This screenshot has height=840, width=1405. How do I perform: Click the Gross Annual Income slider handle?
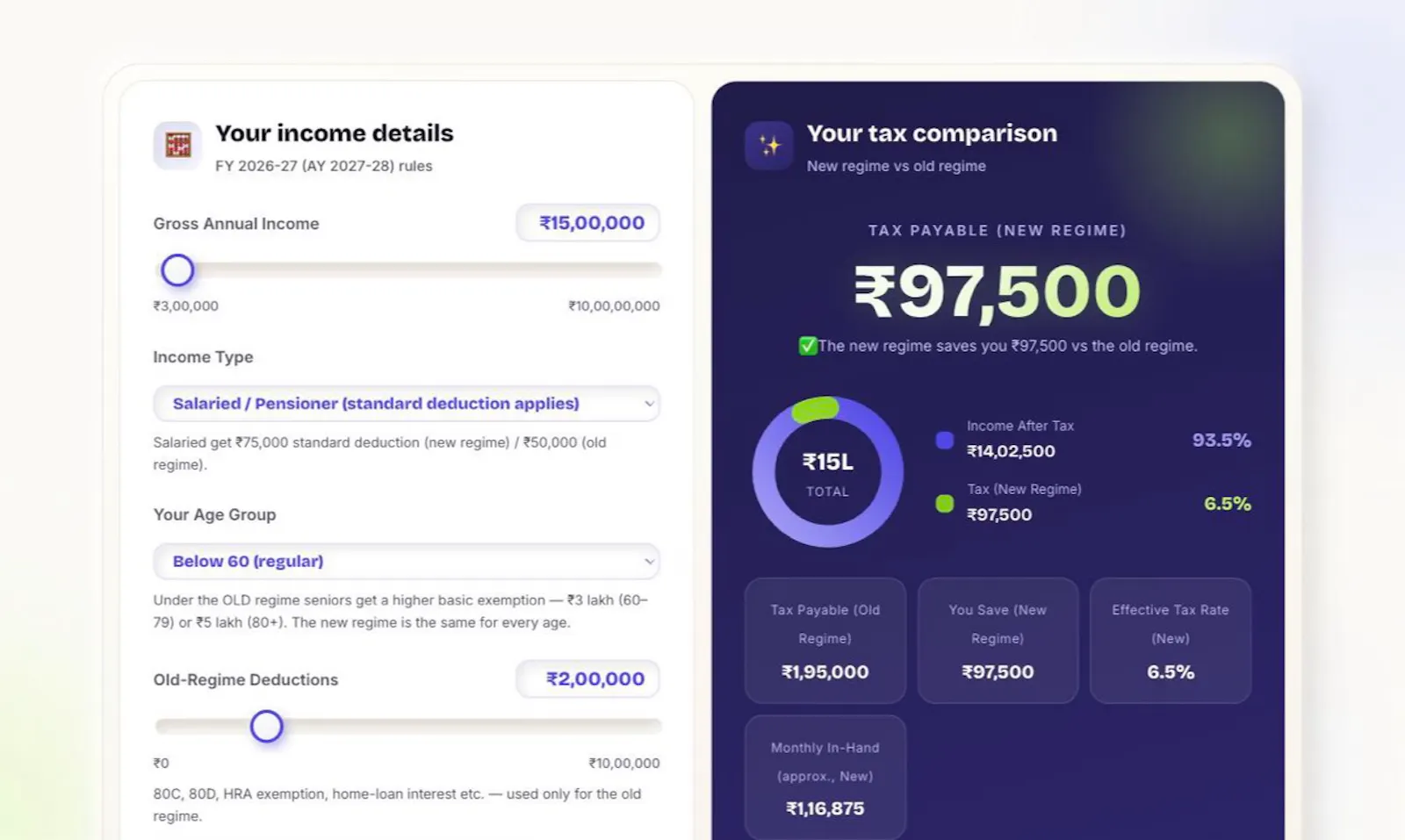177,270
